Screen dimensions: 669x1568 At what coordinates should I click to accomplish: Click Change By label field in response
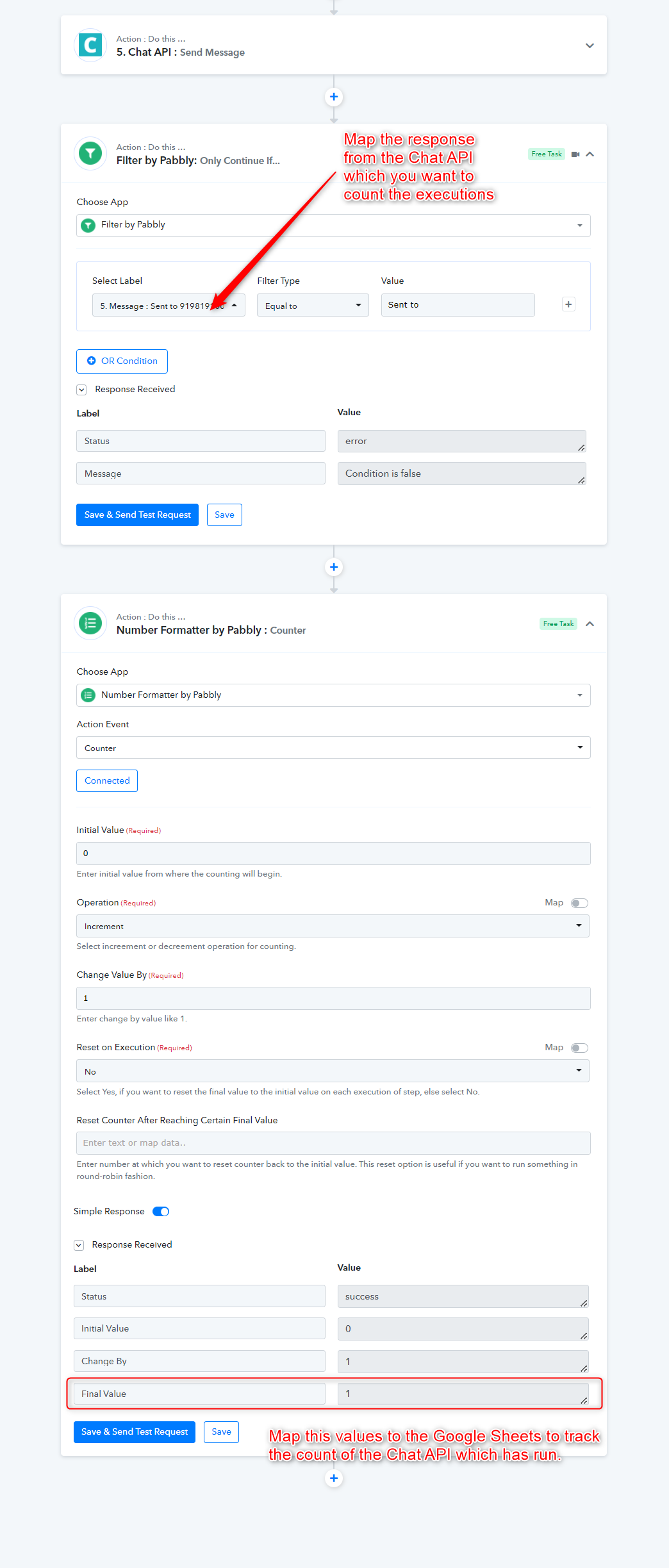point(199,1361)
